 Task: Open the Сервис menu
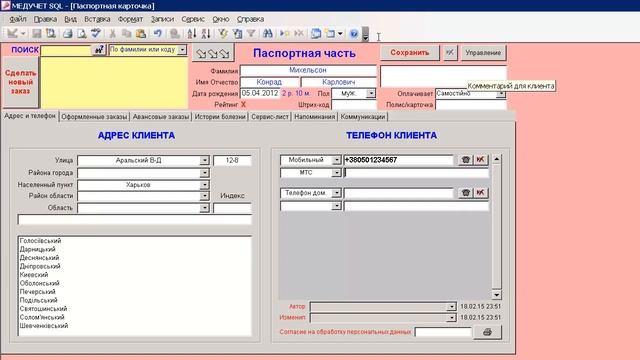(193, 19)
